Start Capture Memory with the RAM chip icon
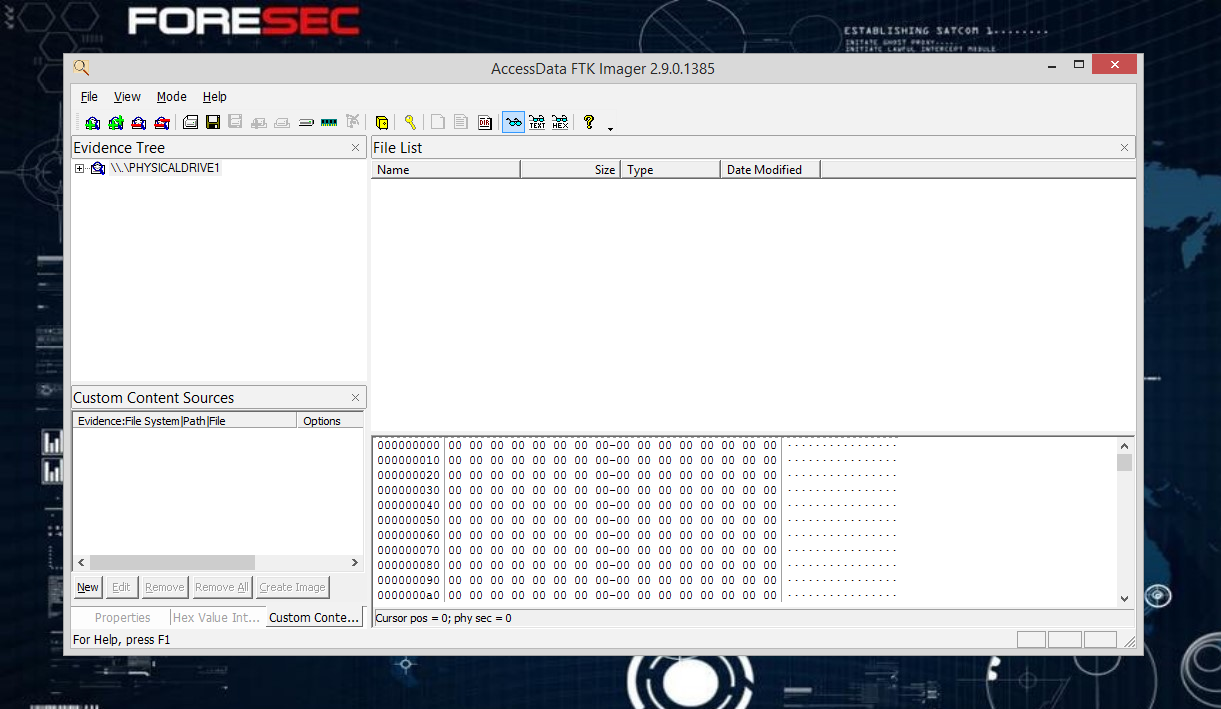The image size is (1221, 709). click(x=329, y=122)
